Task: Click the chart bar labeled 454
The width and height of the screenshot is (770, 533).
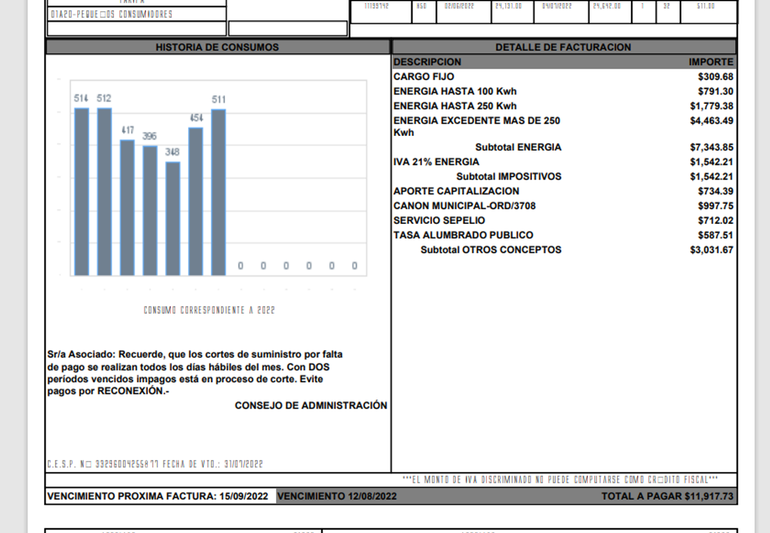Action: pyautogui.click(x=196, y=201)
